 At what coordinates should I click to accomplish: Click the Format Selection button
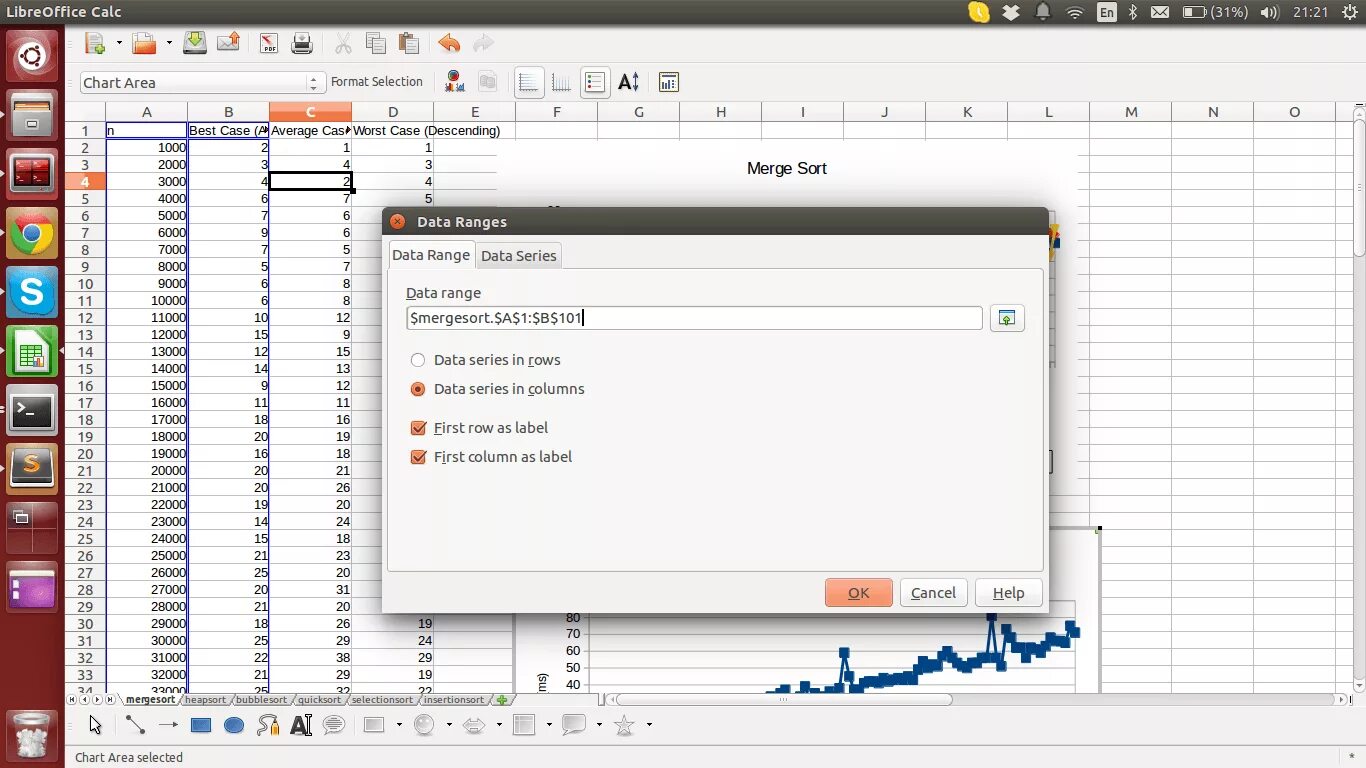(x=377, y=82)
